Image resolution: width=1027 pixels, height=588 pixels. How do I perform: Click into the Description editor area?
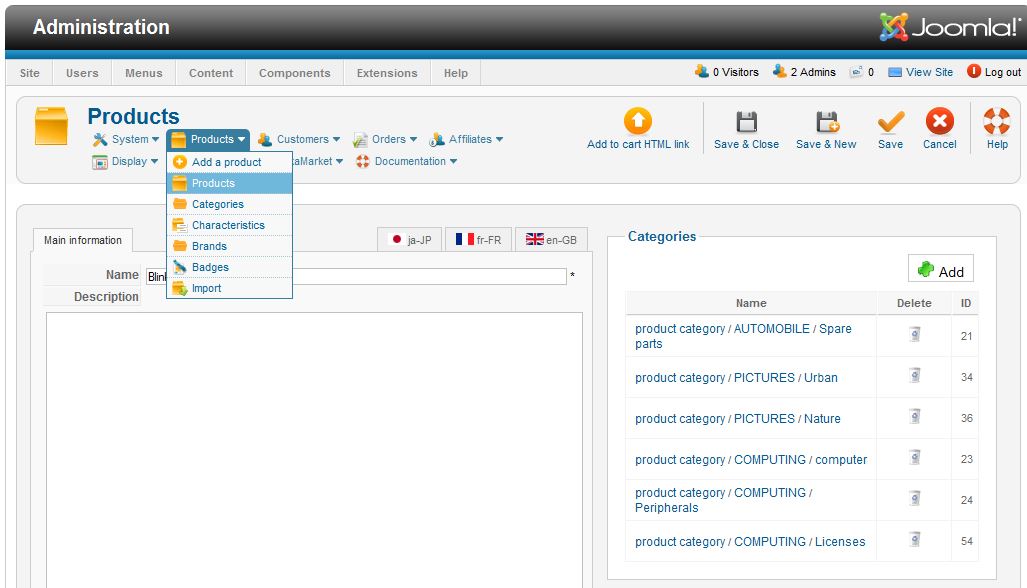click(314, 450)
